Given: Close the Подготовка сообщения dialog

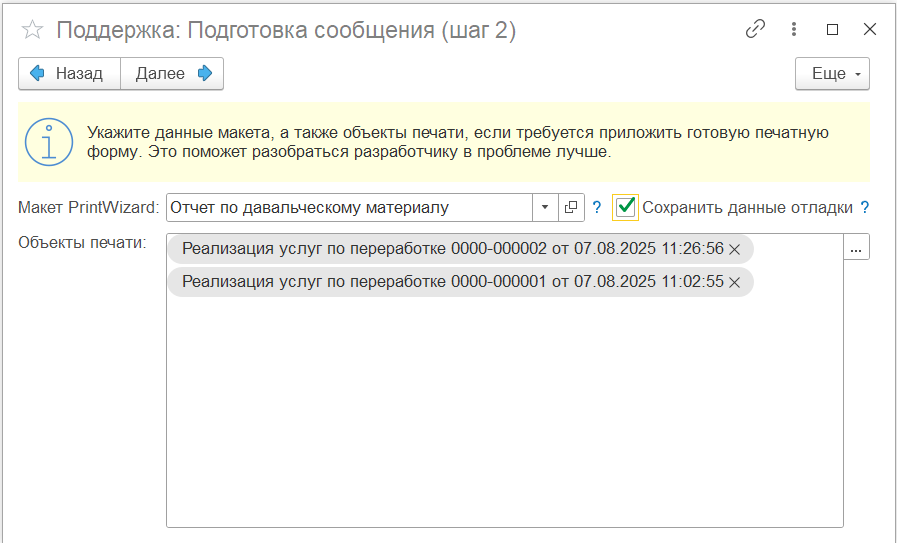Looking at the screenshot, I should pos(869,30).
